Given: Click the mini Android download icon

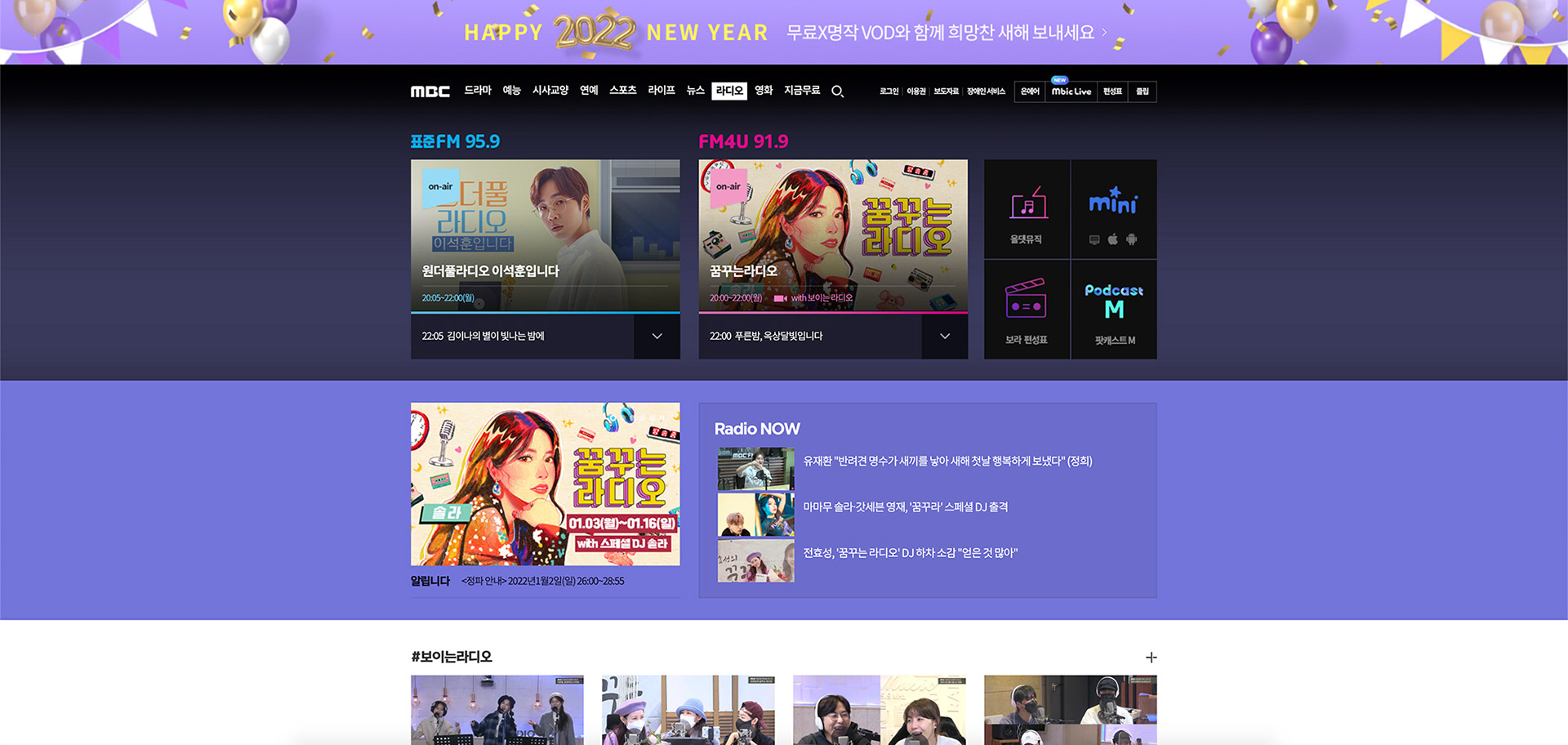Looking at the screenshot, I should click(1131, 239).
